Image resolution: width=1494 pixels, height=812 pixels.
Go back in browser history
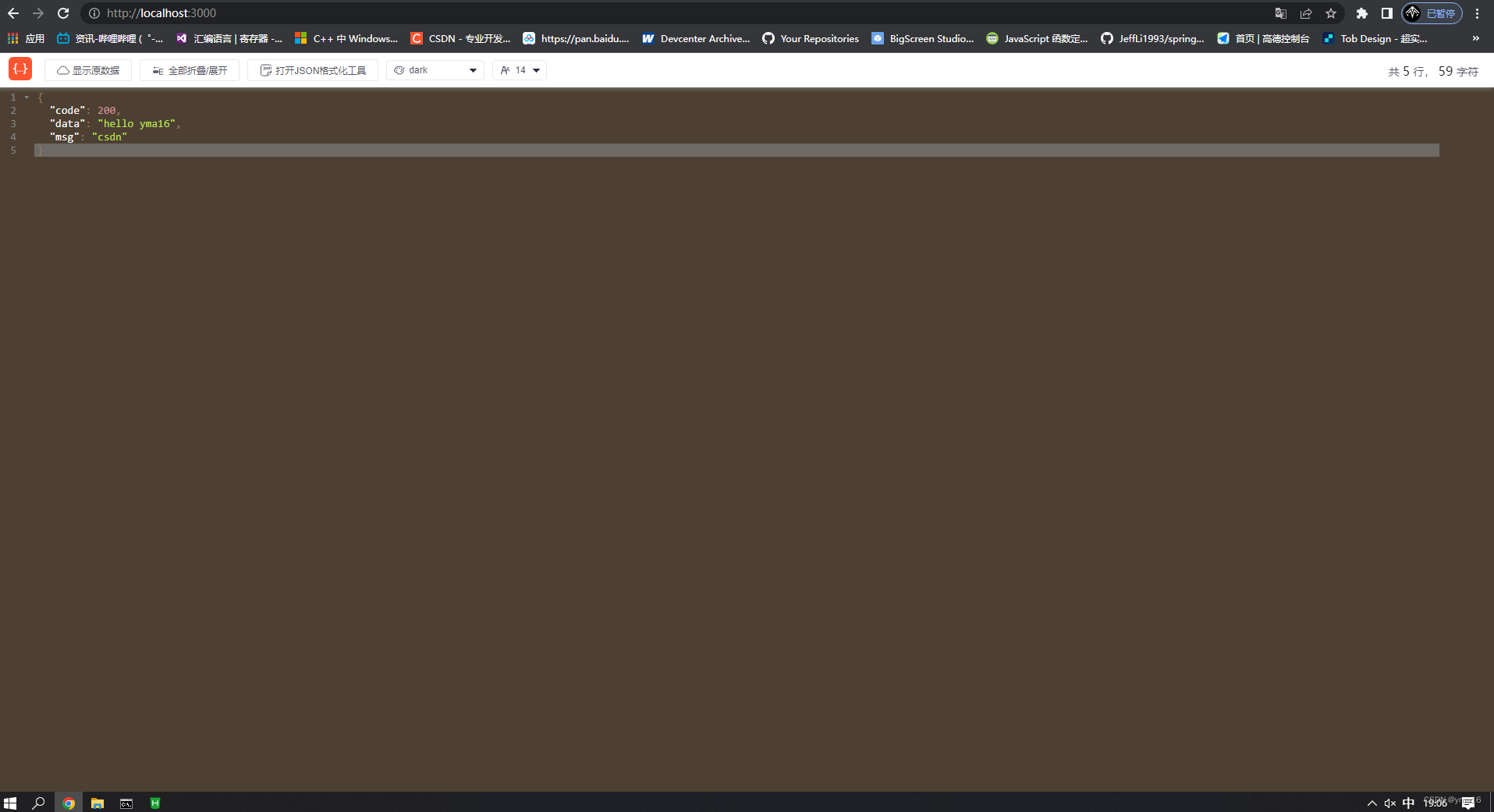(x=13, y=13)
